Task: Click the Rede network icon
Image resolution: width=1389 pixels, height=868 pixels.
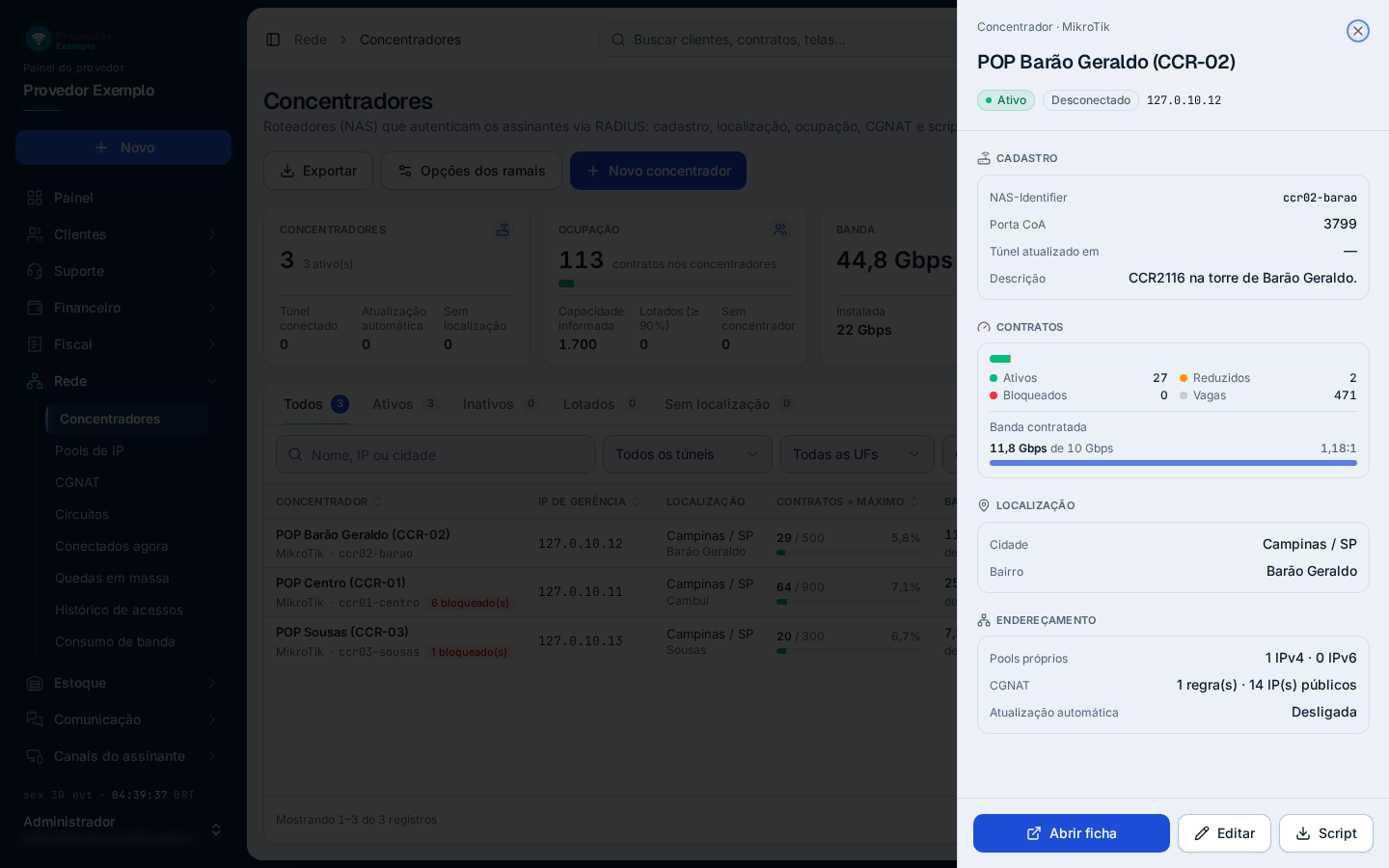Action: click(x=35, y=381)
